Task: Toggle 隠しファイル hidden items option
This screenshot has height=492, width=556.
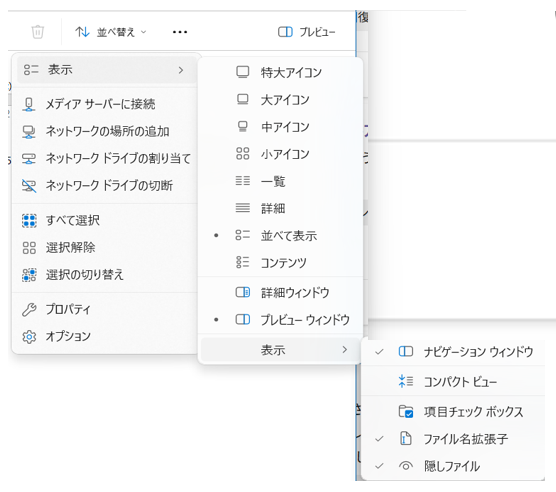Action: [x=453, y=466]
